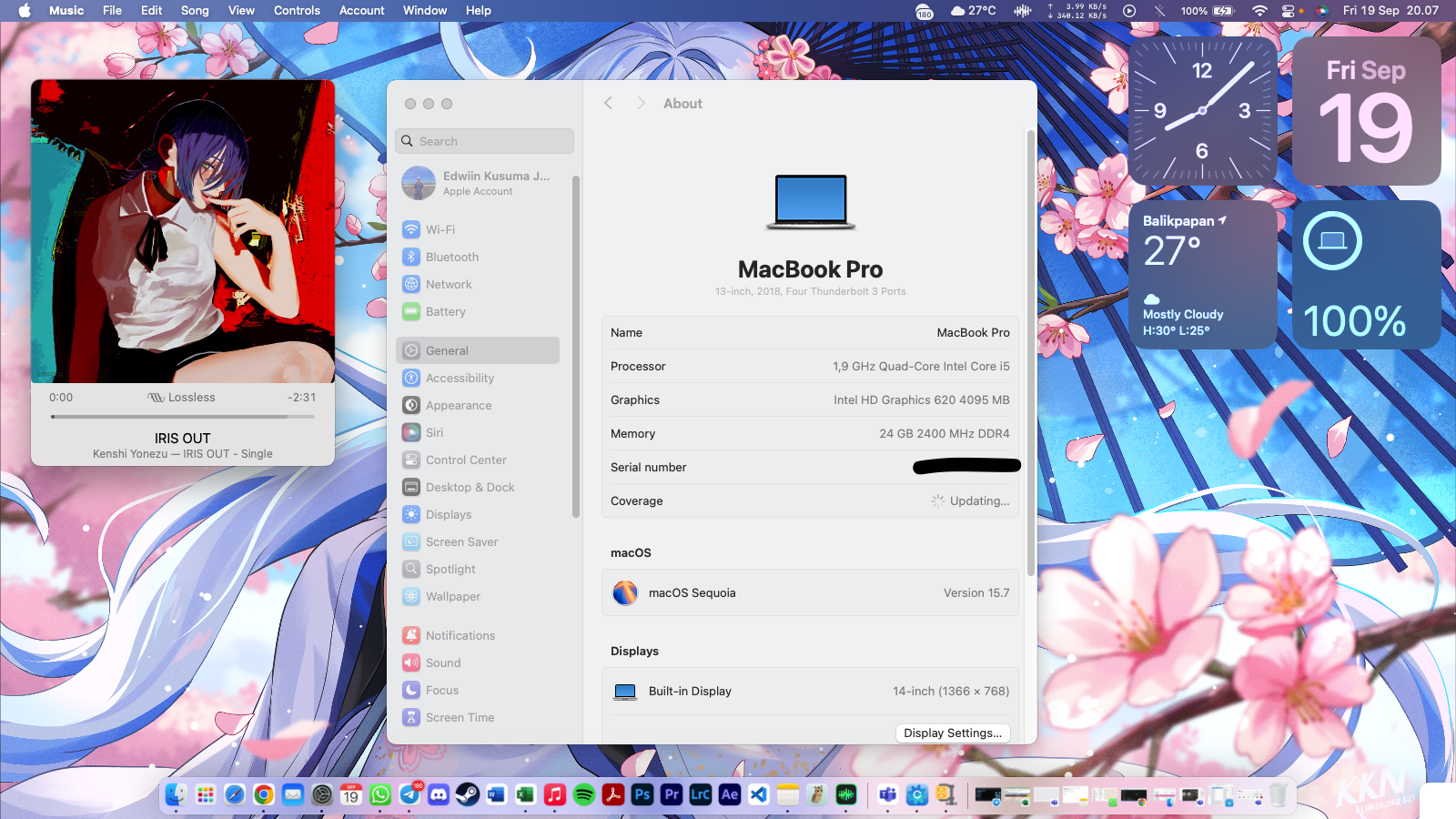Open Microsoft Teams from the Dock
Screen dimensions: 1456x819
pyautogui.click(x=888, y=794)
